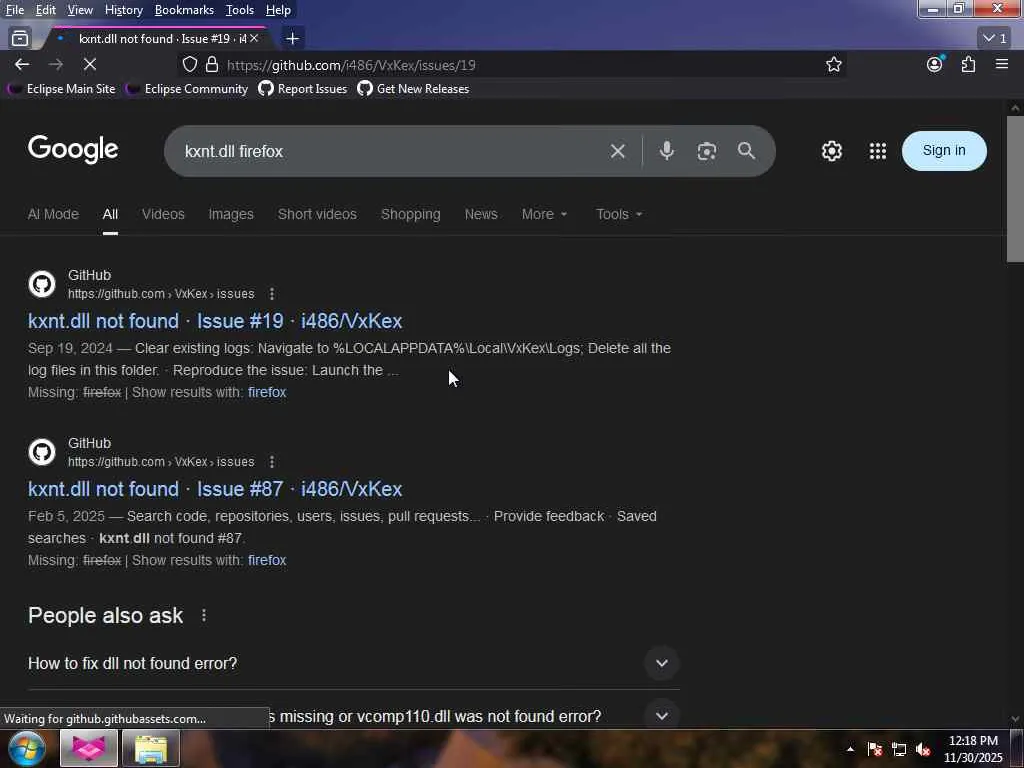Open Eclipse Main Site bookmark
This screenshot has width=1024, height=768.
61,89
